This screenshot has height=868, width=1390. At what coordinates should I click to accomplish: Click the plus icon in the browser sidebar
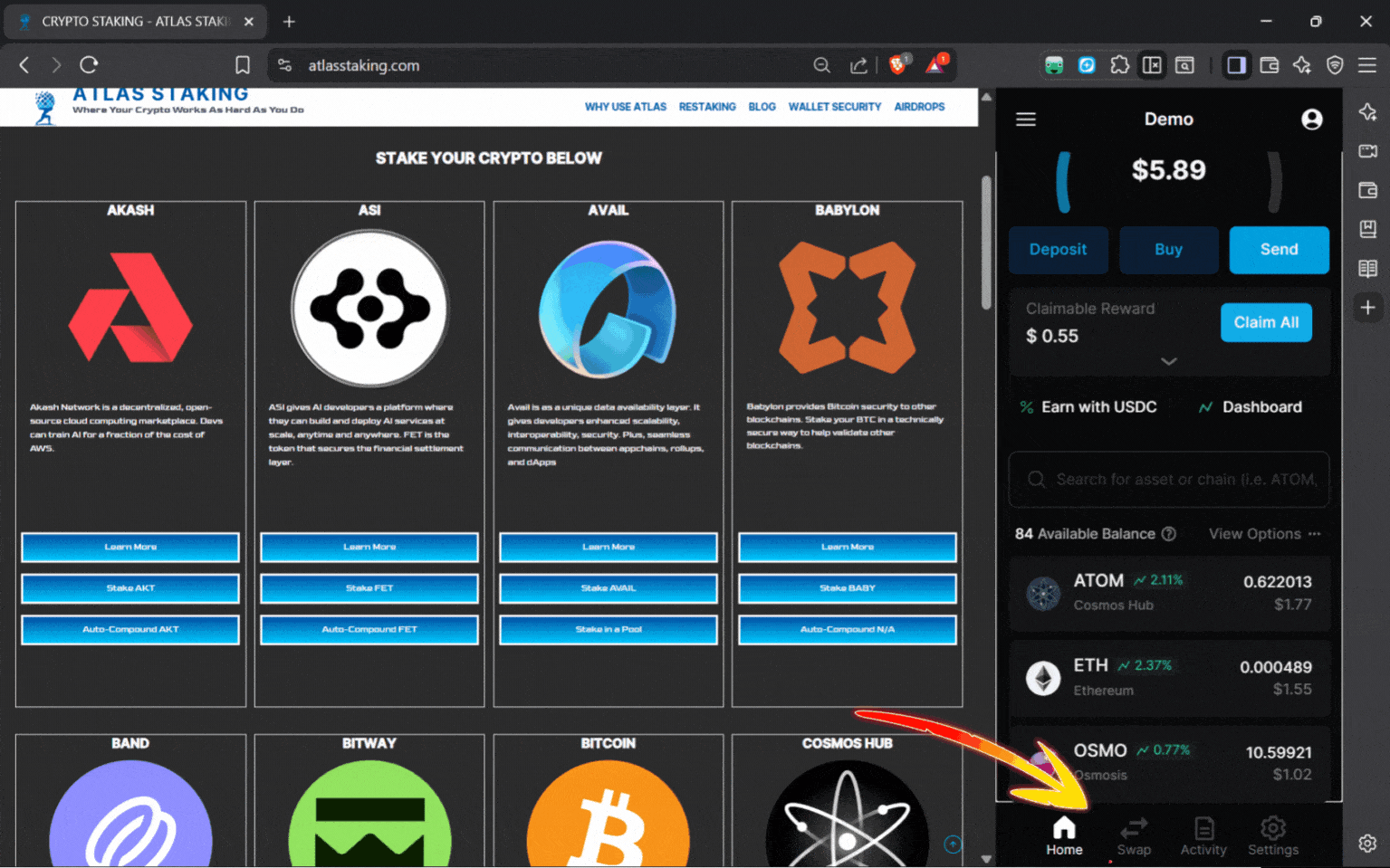click(x=1368, y=307)
